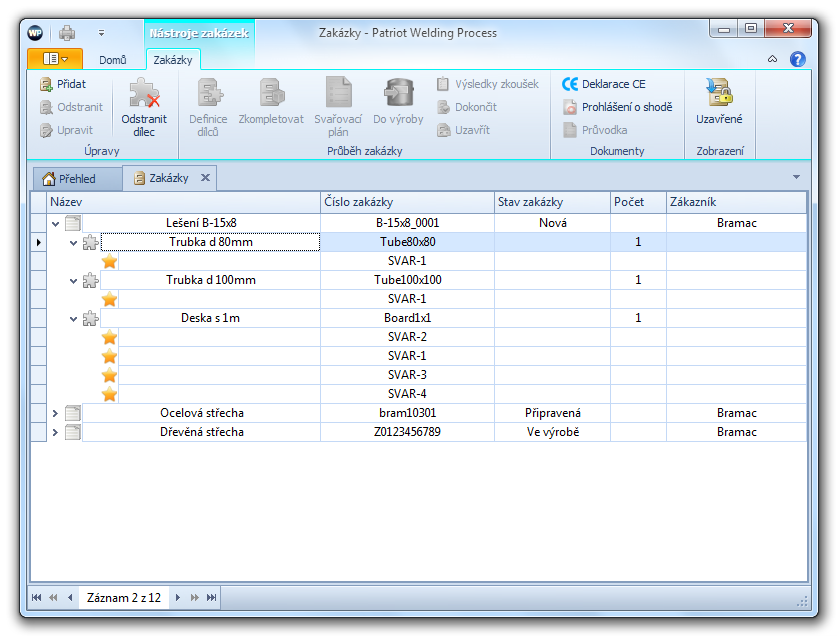Select the Tube80x80 order number cell
This screenshot has width=838, height=636.
click(x=407, y=242)
